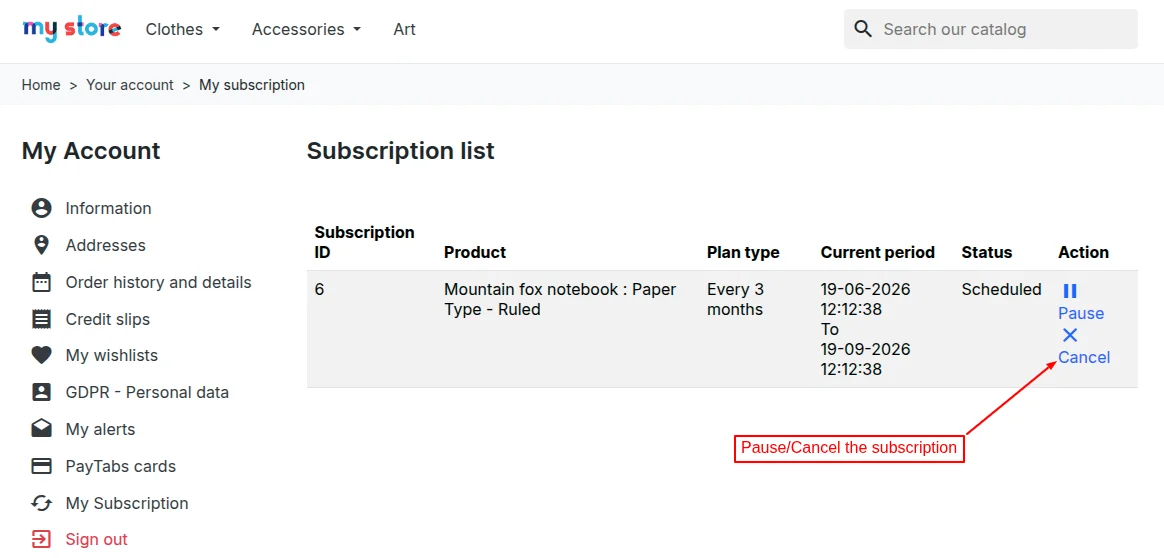This screenshot has width=1164, height=558.
Task: Click the Sign out link
Action: pos(97,539)
